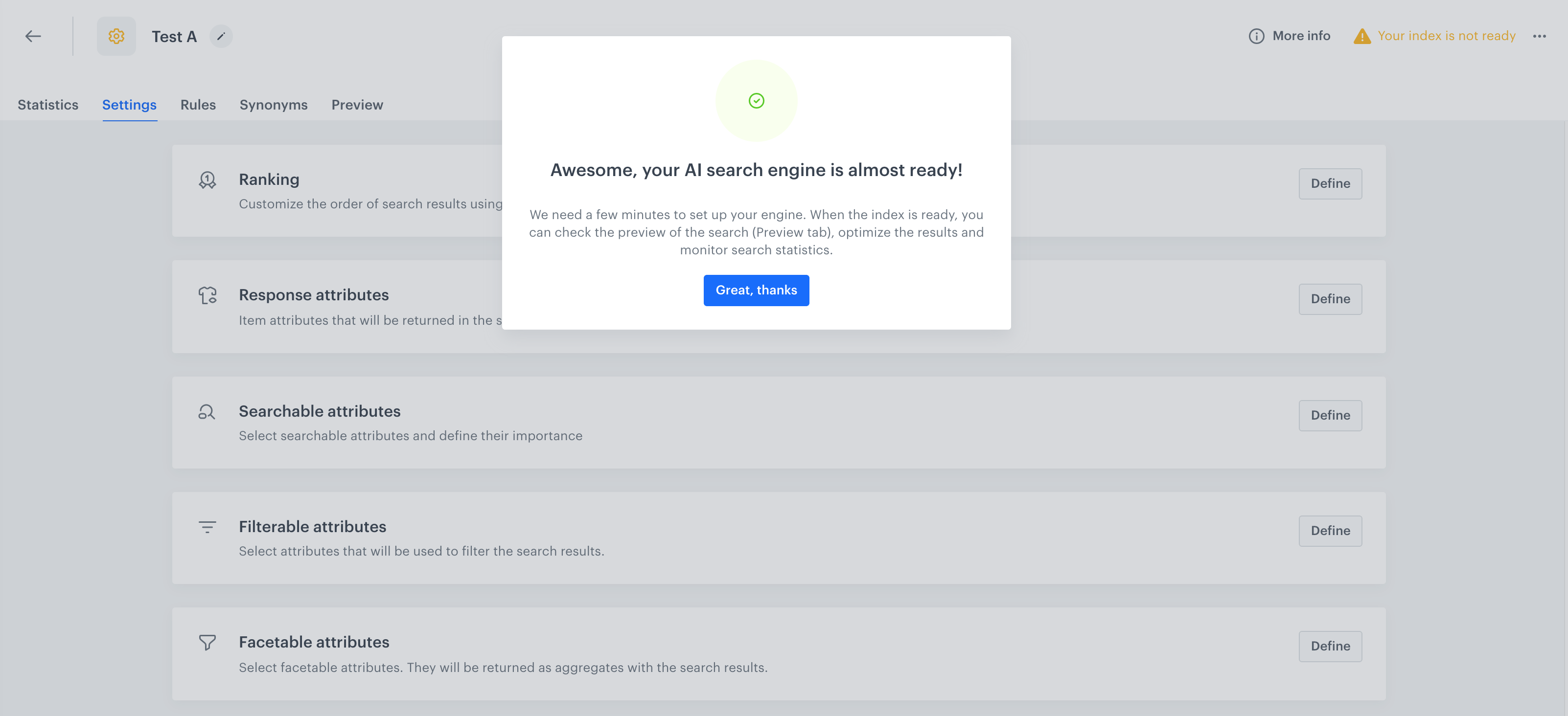Click the orange gear index icon

point(116,37)
